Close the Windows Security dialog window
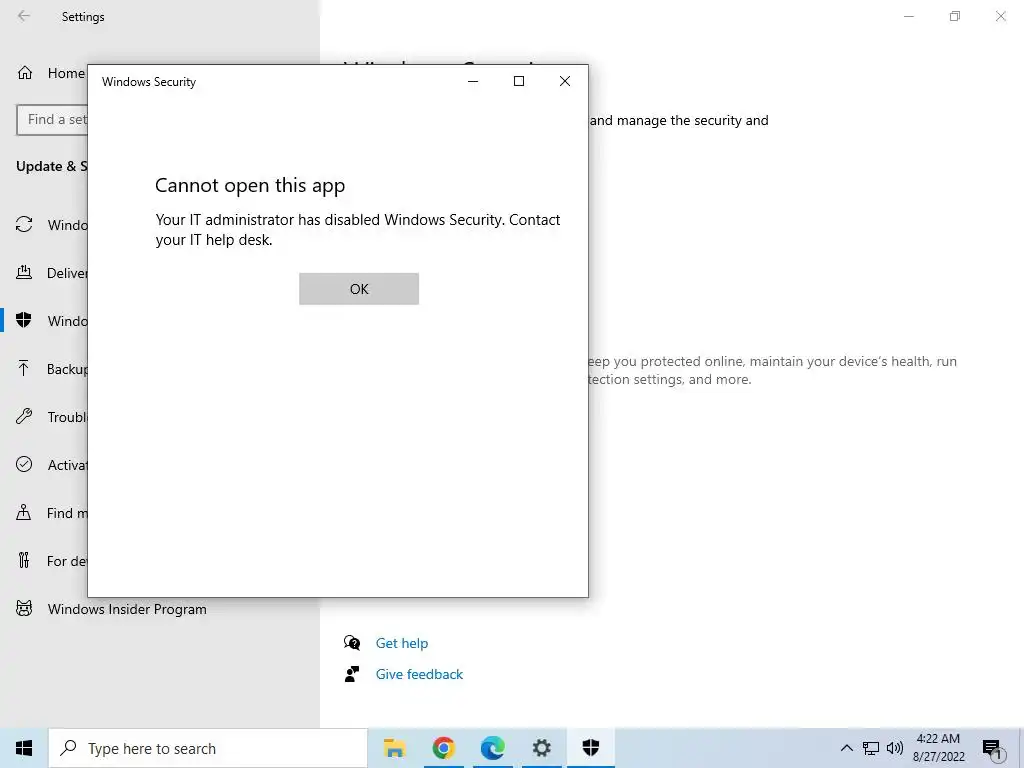Image resolution: width=1024 pixels, height=768 pixels. point(565,81)
